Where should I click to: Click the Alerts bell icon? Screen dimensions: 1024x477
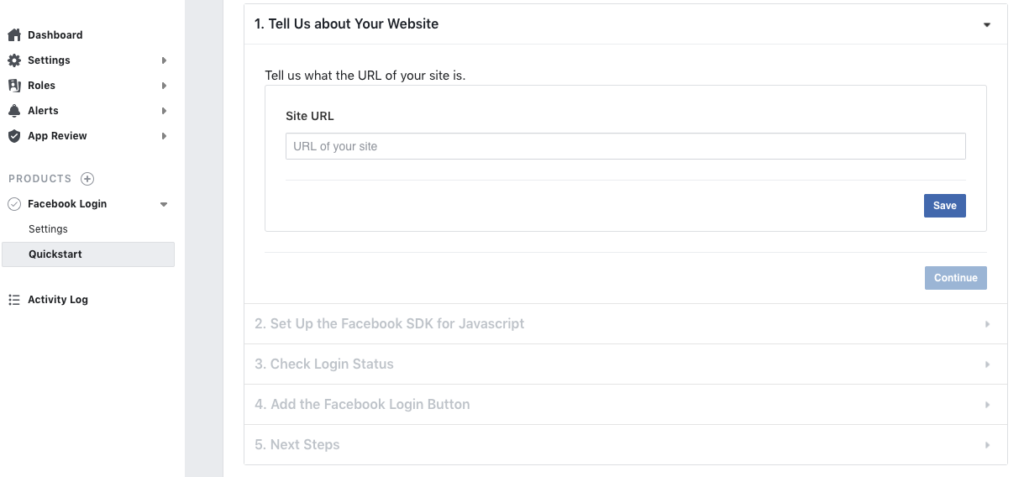coord(14,110)
